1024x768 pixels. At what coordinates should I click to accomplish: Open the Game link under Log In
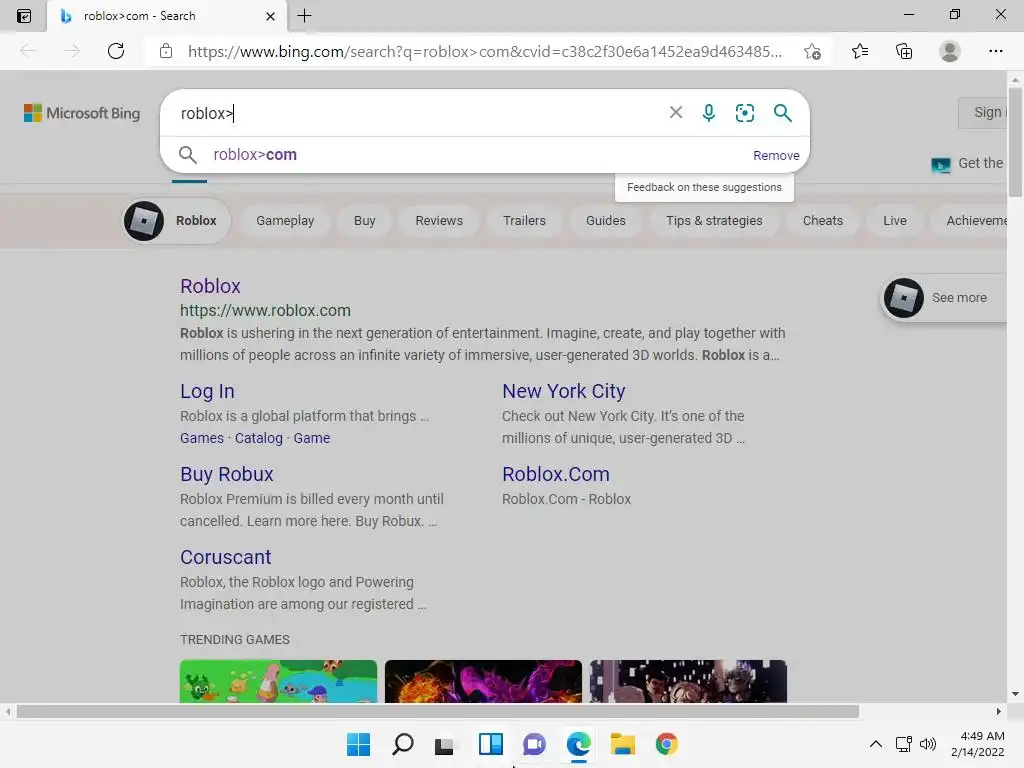[312, 438]
